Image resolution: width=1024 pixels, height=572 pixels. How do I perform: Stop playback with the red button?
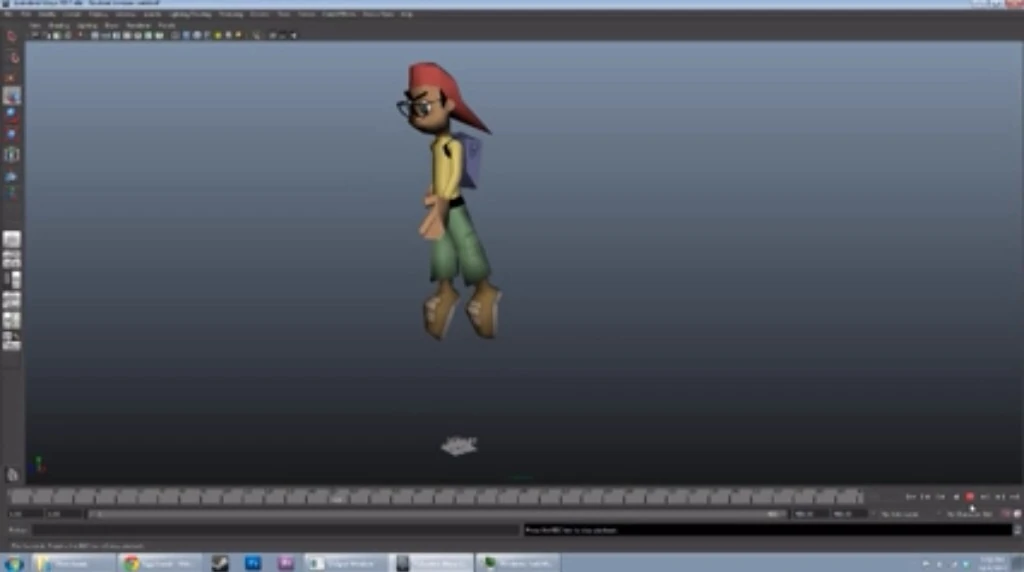[x=969, y=497]
